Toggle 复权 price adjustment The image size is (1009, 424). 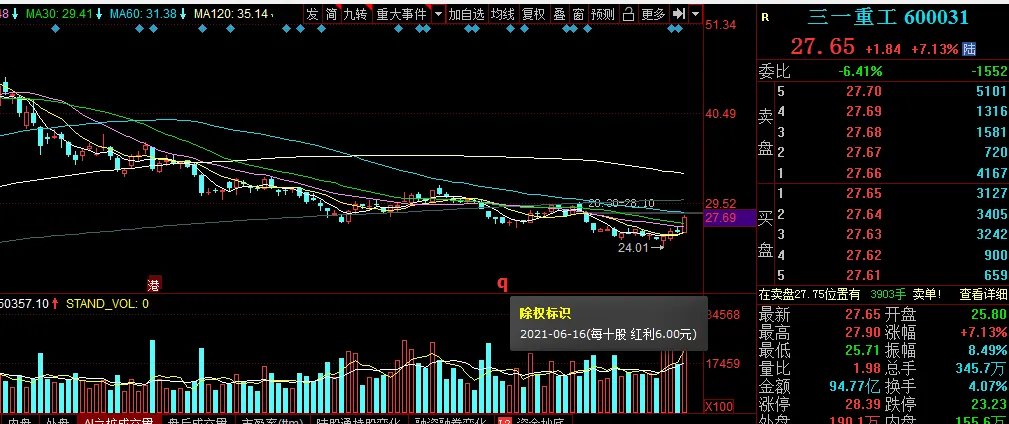point(534,14)
